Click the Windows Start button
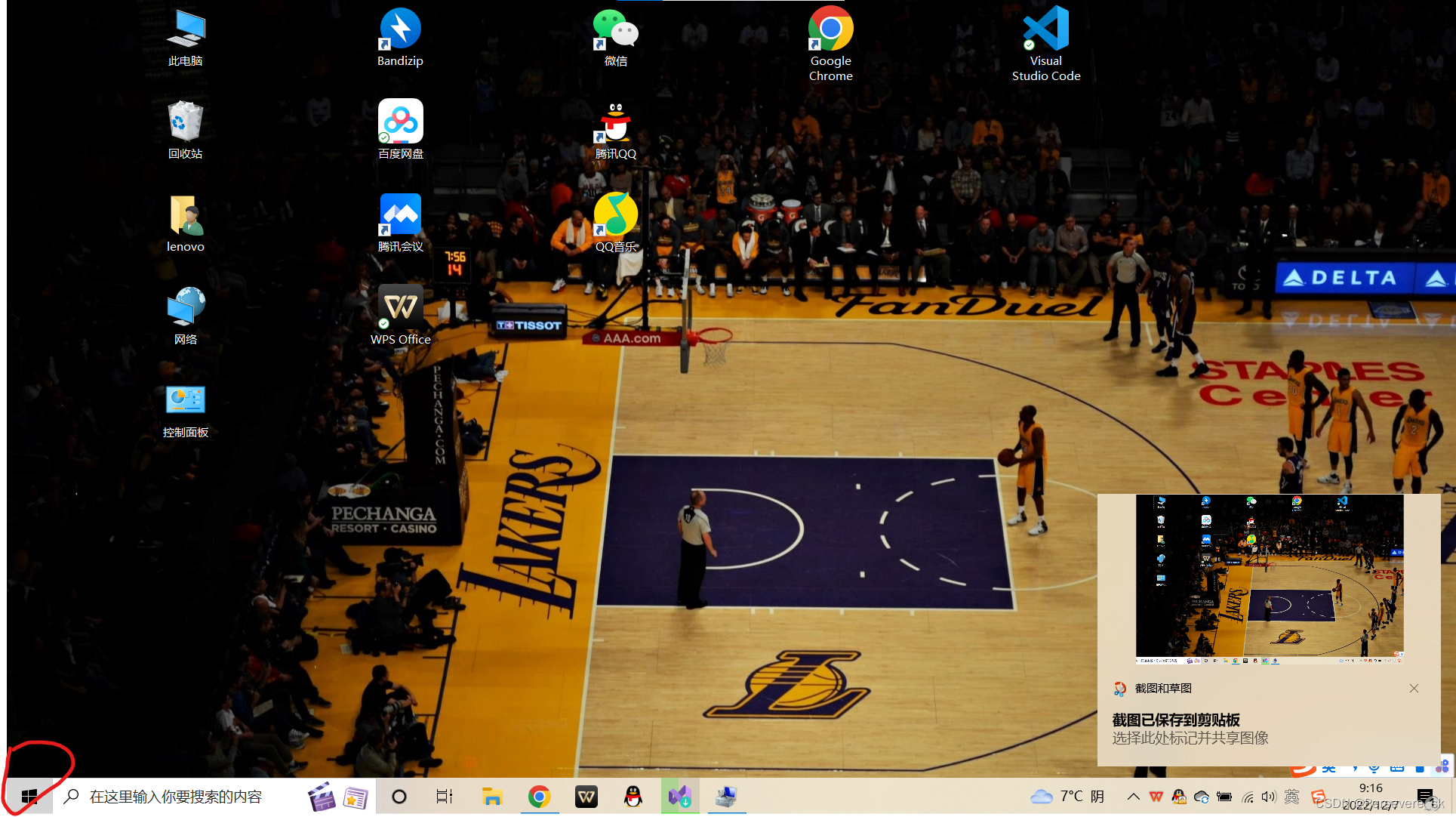The image size is (1456, 817). click(29, 797)
